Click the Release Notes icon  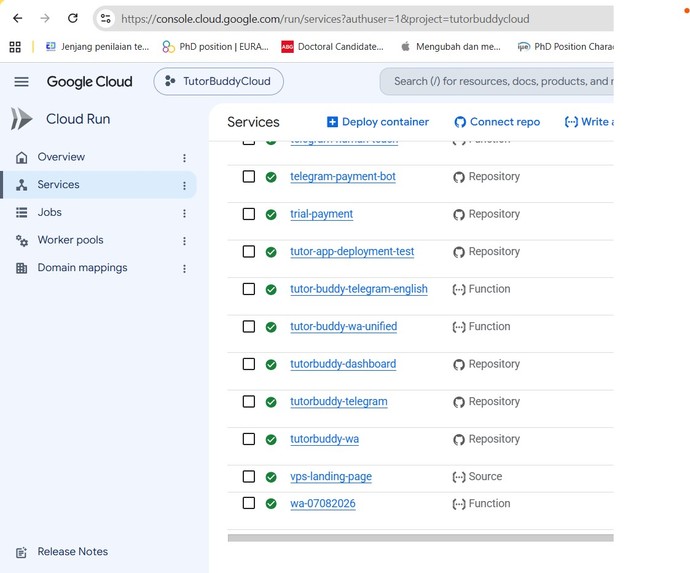coord(21,552)
